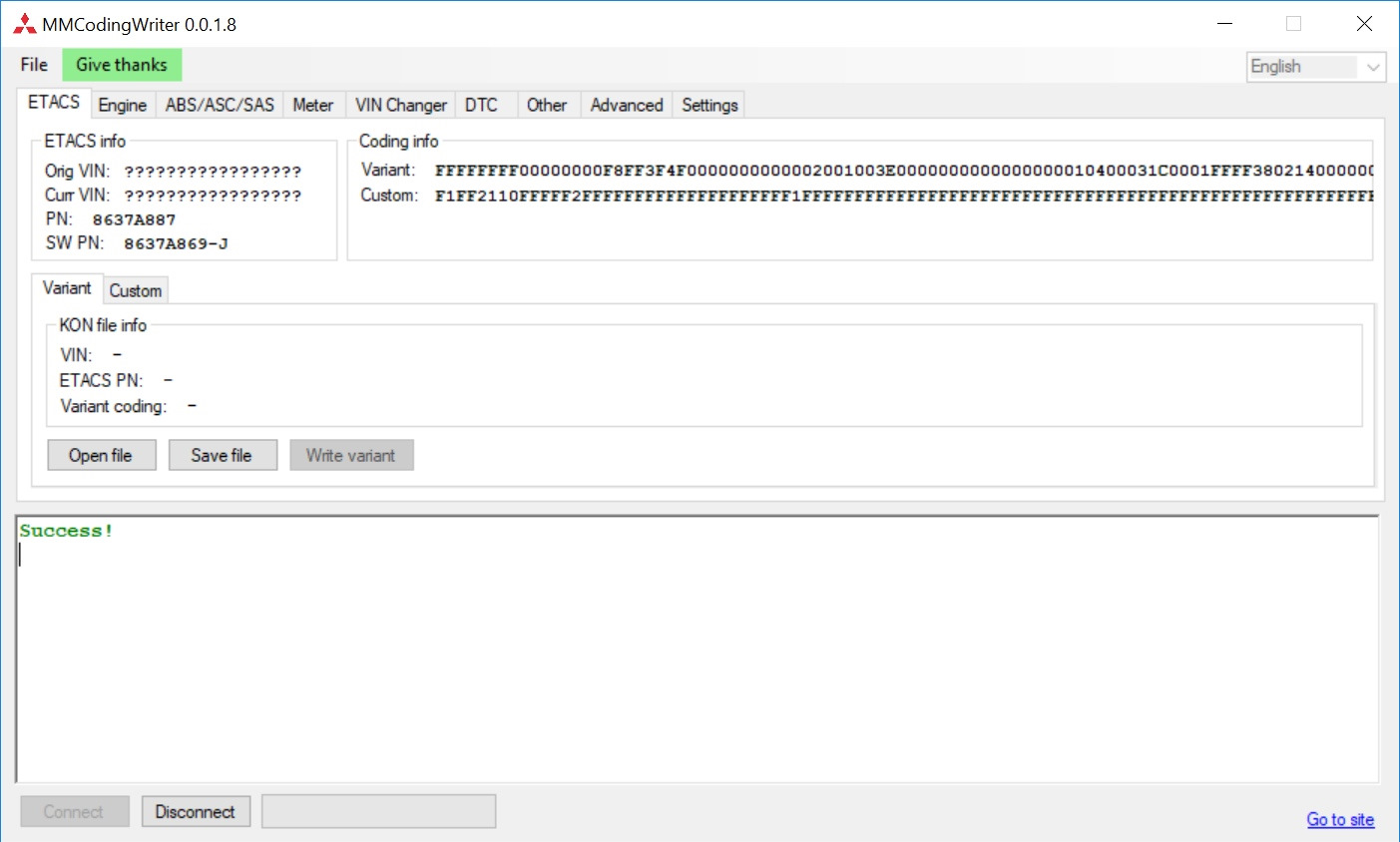Open the VIN Changer tab
The image size is (1400, 842).
tap(399, 104)
